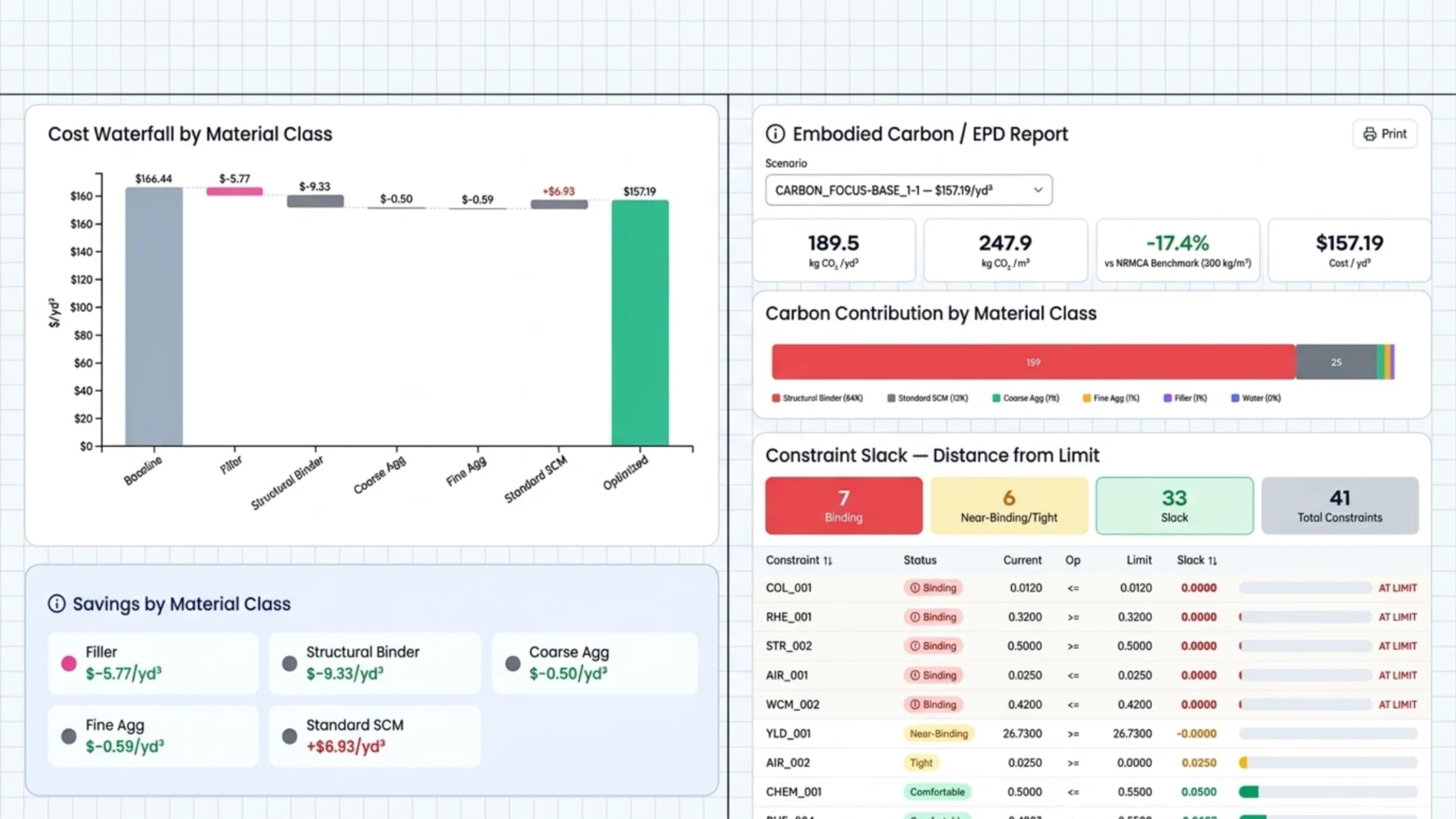
Task: Click the Scenario dropdown chevron arrow
Action: tap(1038, 190)
